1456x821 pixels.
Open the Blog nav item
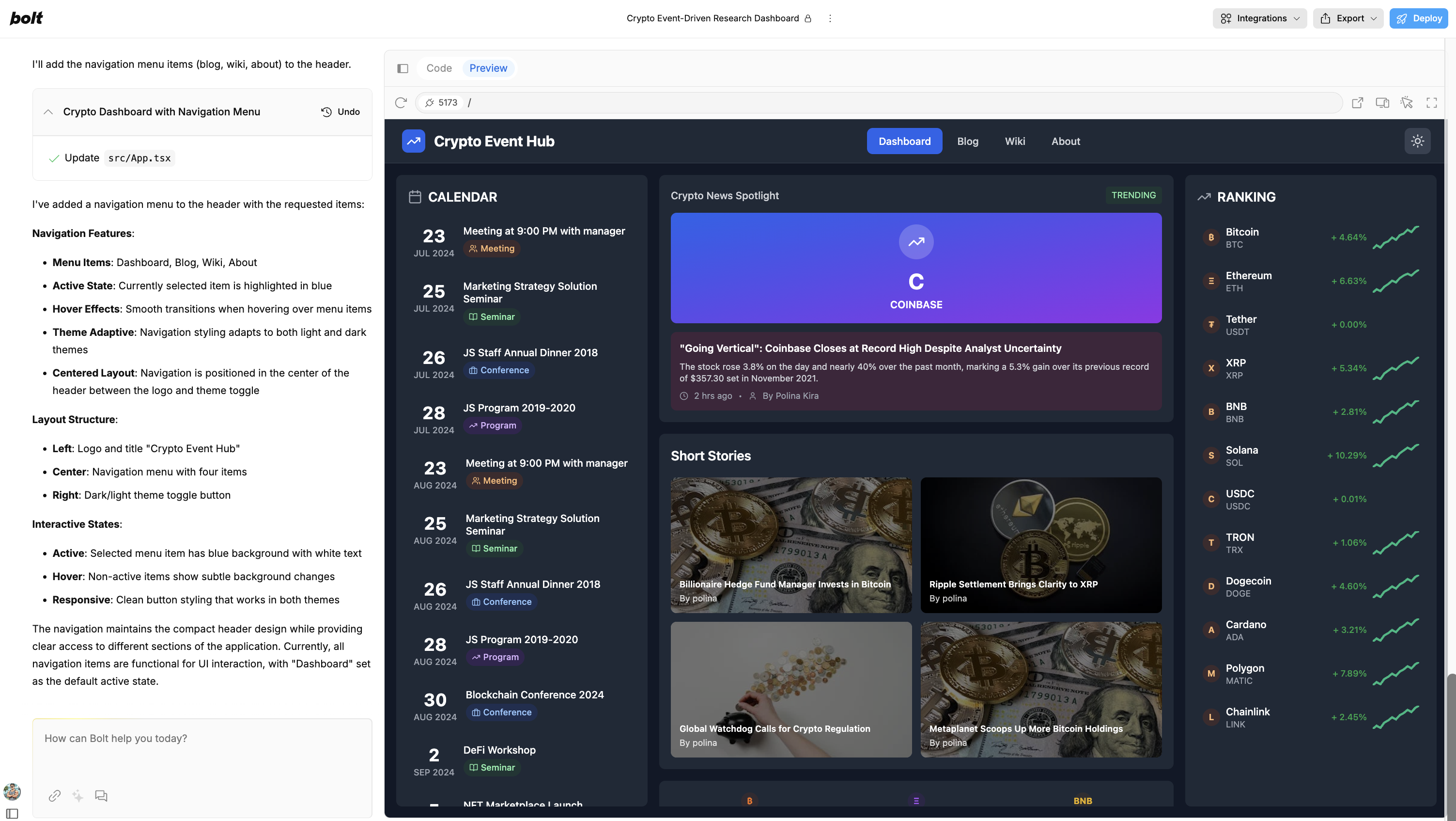pos(967,141)
